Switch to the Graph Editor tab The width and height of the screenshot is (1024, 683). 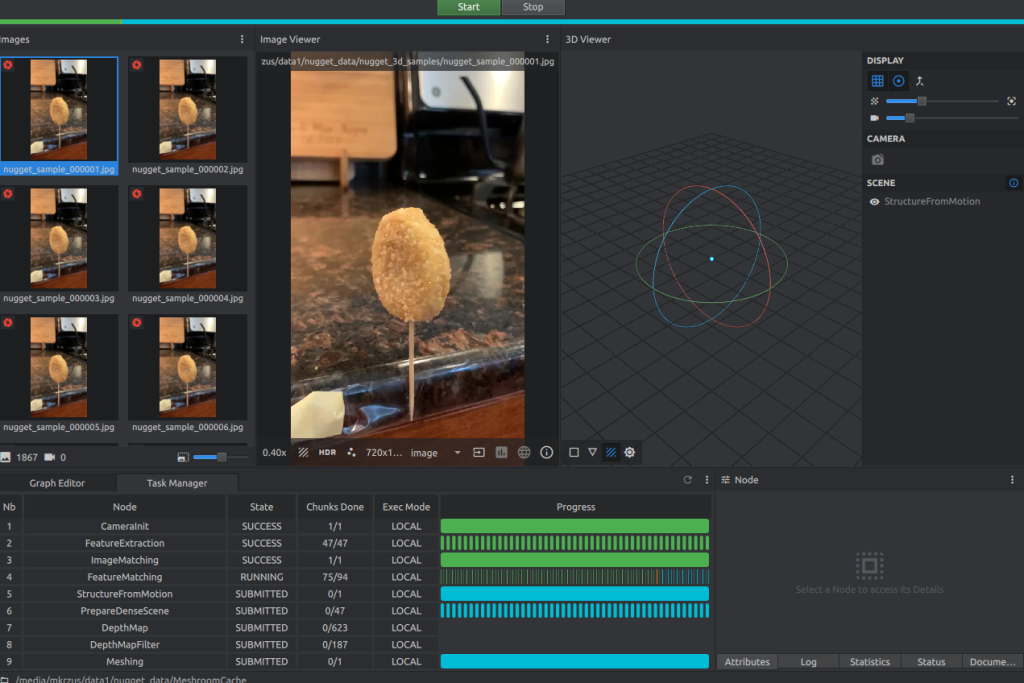pyautogui.click(x=57, y=483)
